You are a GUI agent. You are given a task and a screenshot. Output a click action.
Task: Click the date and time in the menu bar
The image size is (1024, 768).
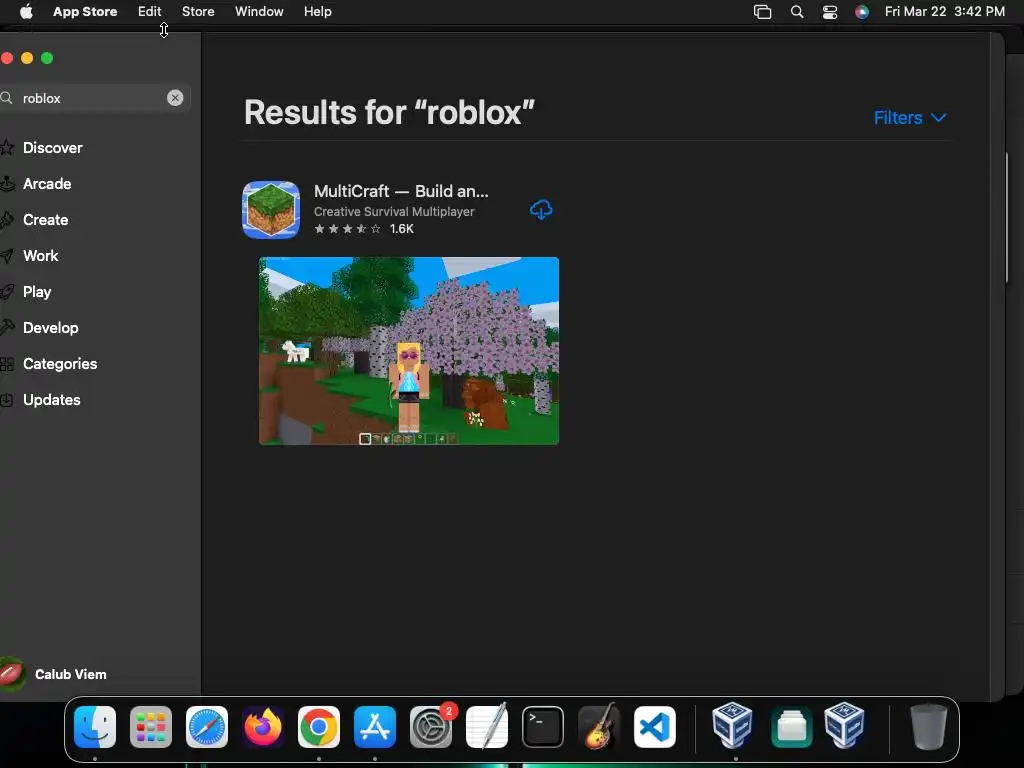click(x=944, y=12)
